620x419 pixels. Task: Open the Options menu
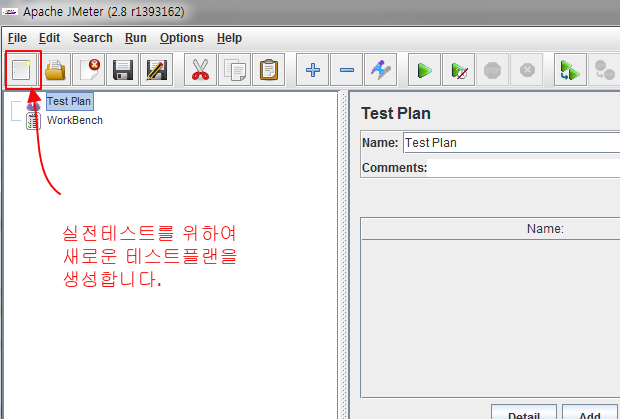tap(181, 38)
